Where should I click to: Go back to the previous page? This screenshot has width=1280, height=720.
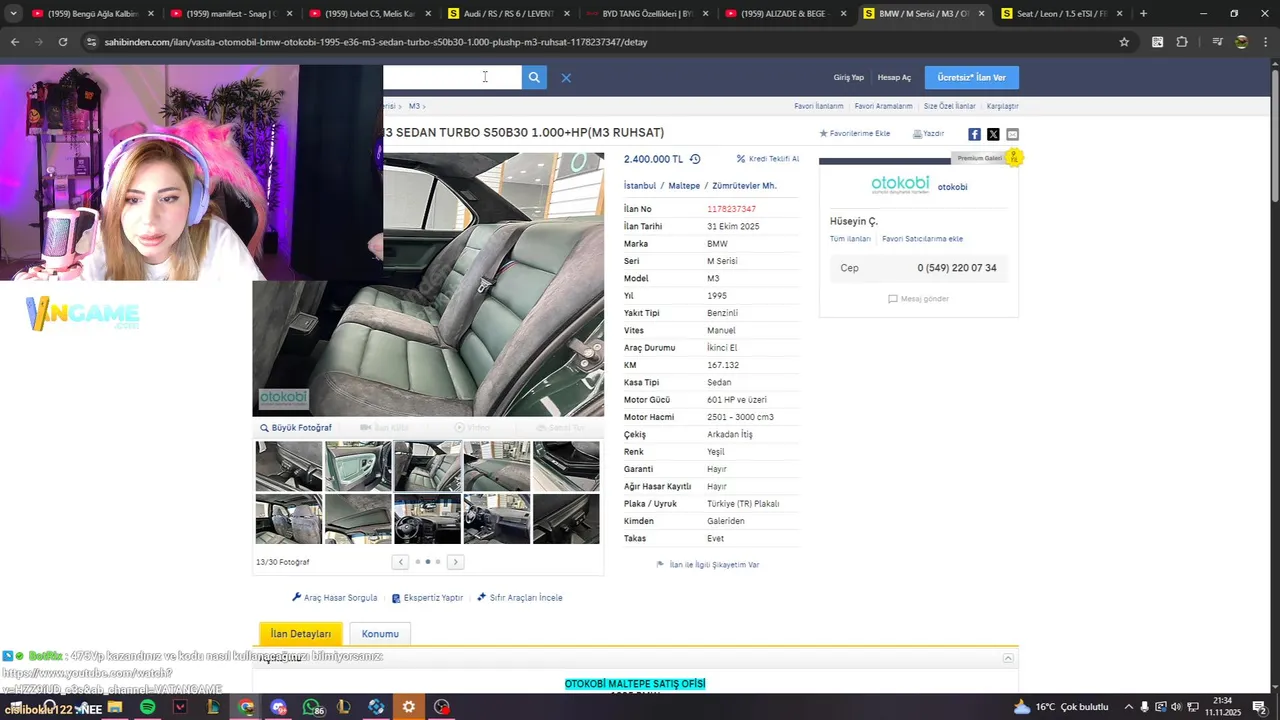point(14,42)
